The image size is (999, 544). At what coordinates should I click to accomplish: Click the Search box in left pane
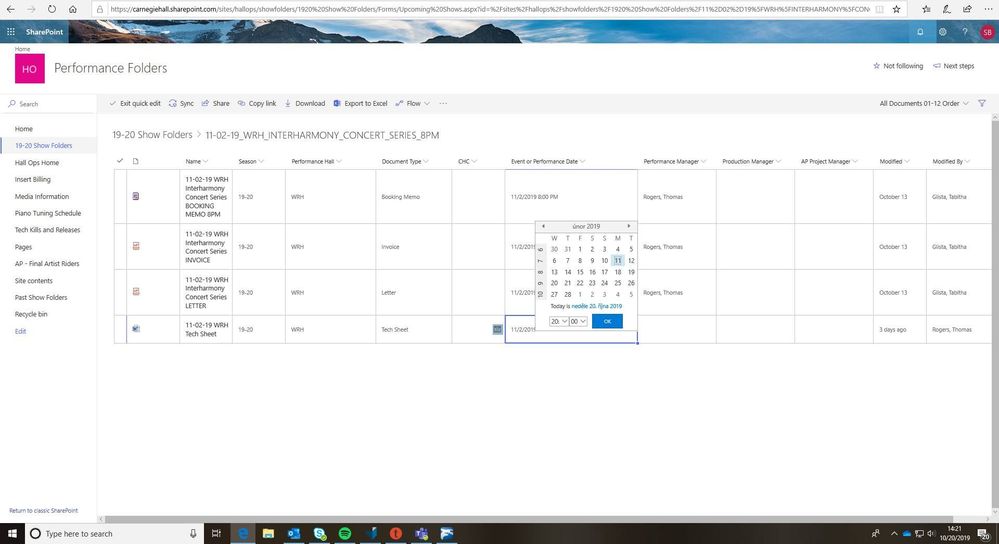click(x=48, y=104)
